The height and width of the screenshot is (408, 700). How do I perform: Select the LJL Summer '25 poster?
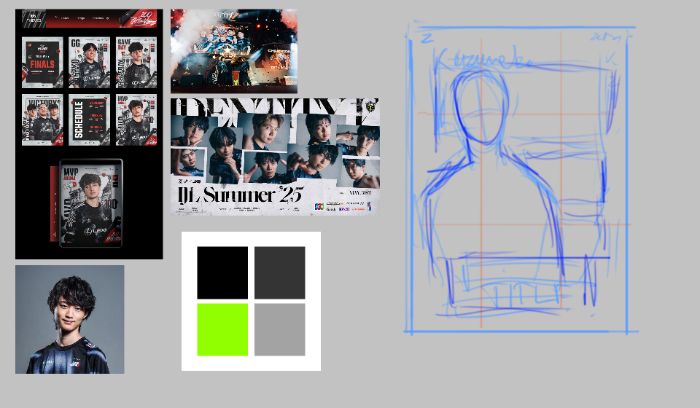(x=275, y=157)
